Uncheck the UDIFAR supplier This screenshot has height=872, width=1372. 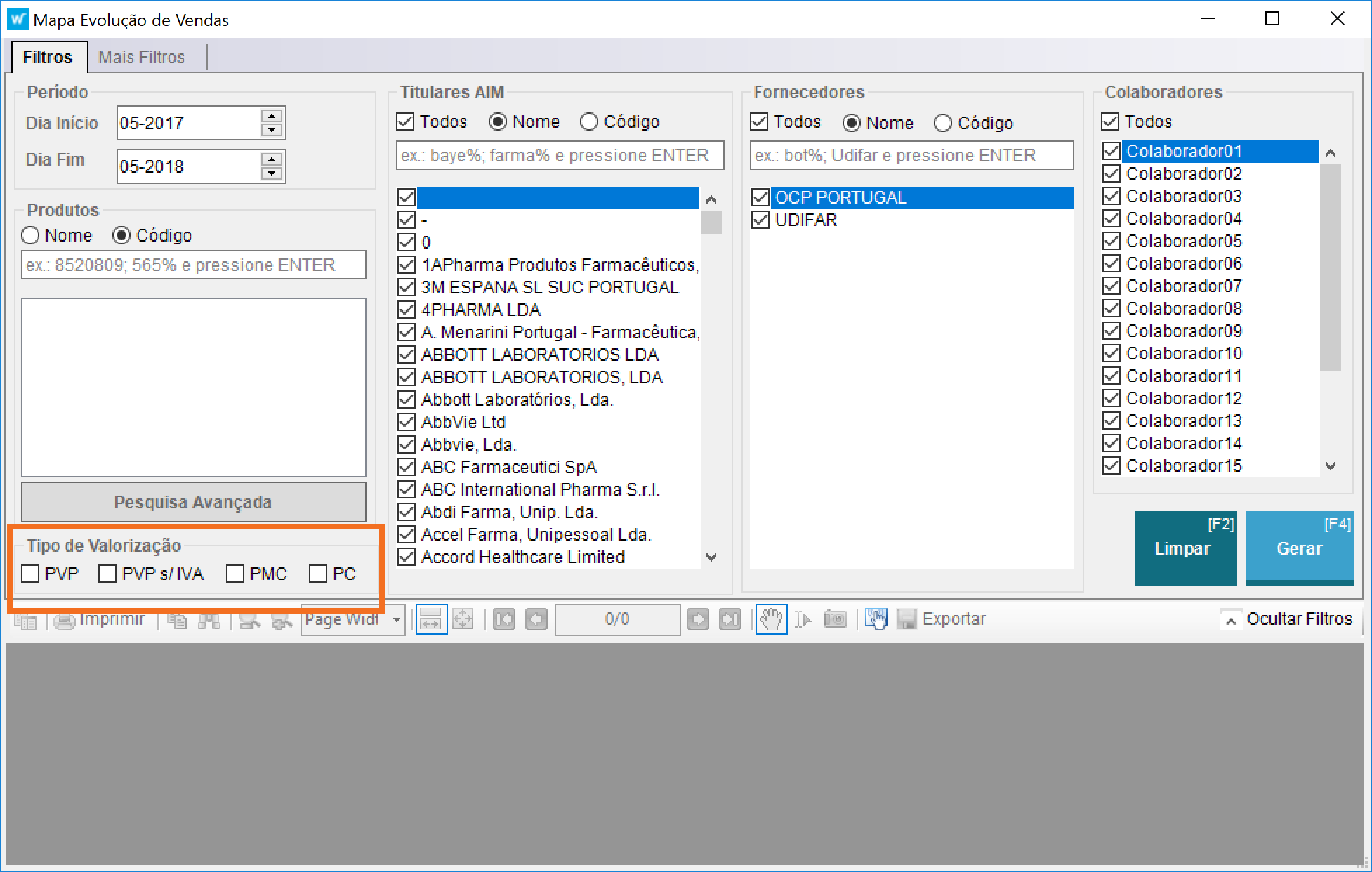point(760,220)
